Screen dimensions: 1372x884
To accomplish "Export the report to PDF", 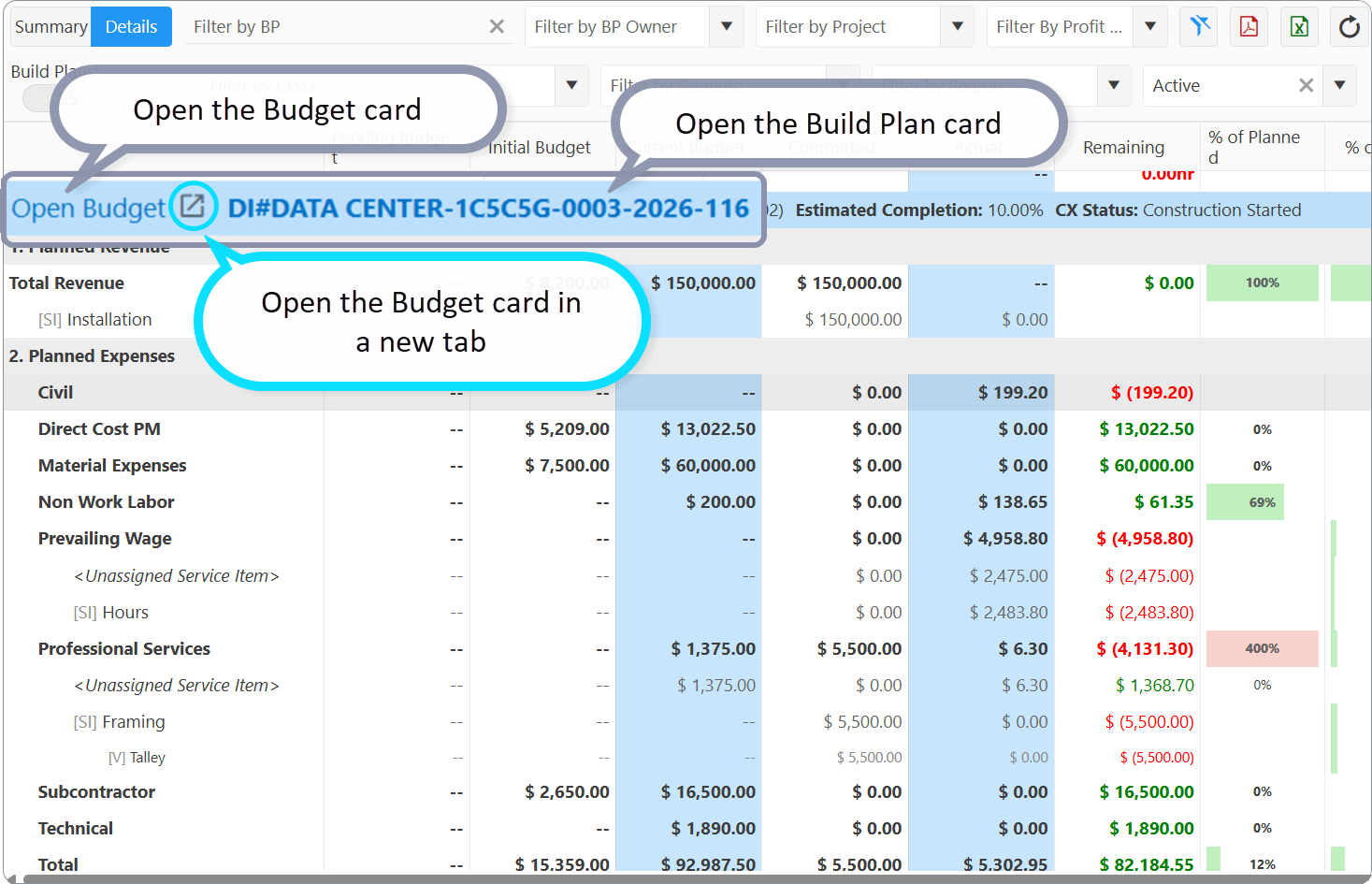I will (x=1249, y=26).
